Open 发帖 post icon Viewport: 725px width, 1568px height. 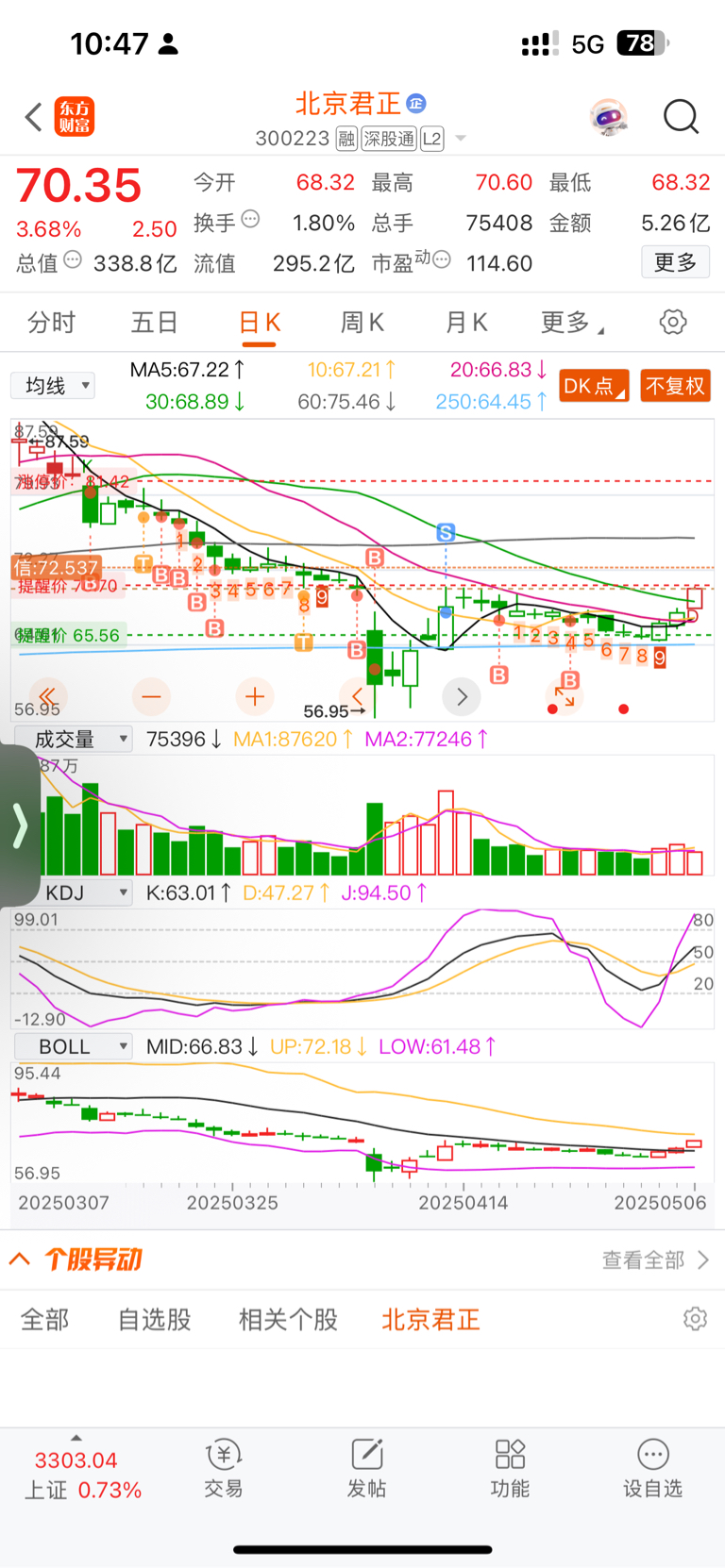coord(366,1468)
